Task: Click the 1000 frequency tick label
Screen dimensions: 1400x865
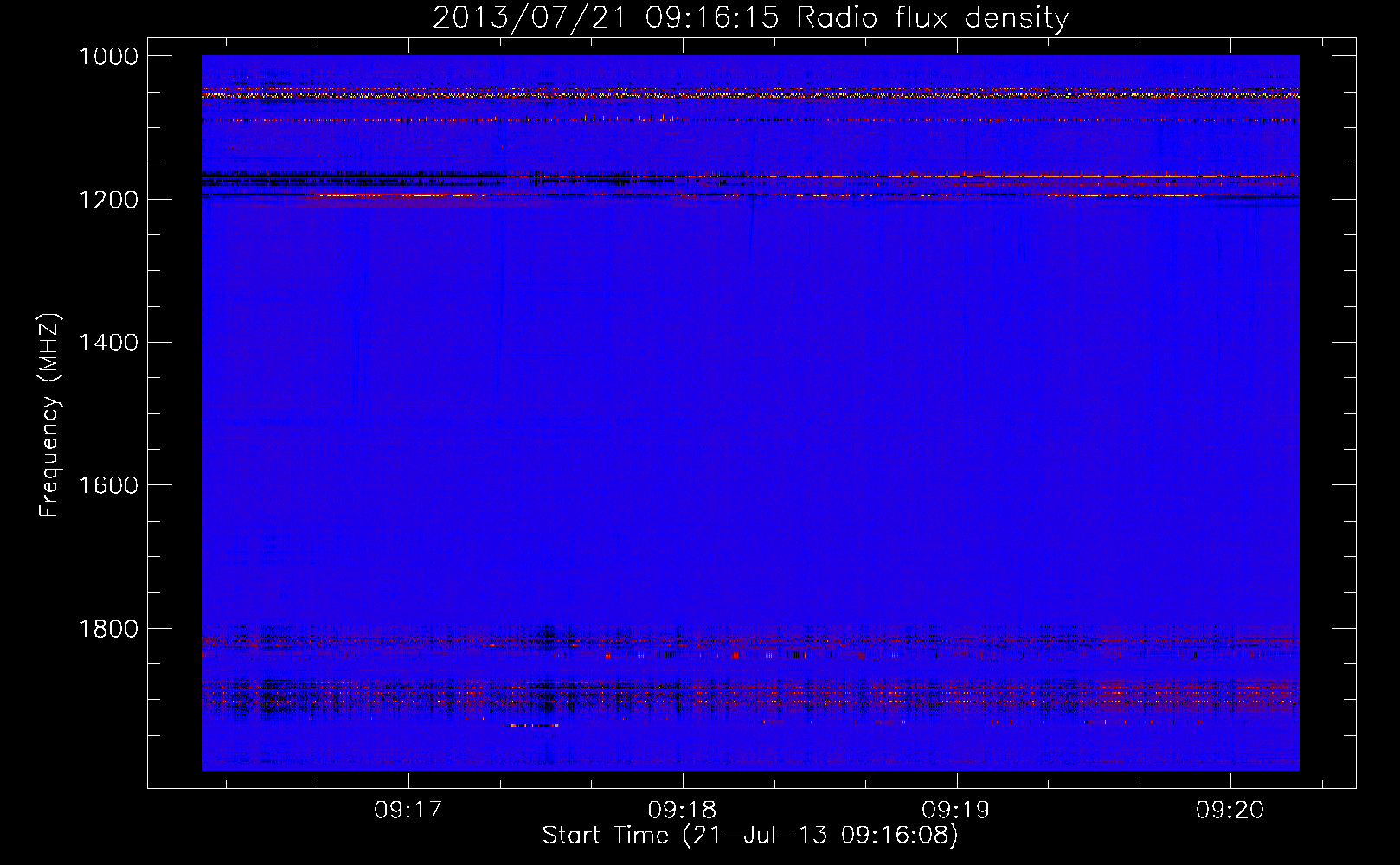Action: (x=108, y=56)
